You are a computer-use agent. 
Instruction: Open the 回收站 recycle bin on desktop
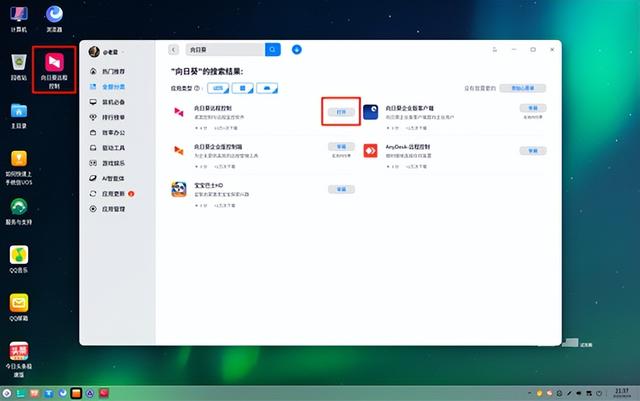[x=19, y=67]
